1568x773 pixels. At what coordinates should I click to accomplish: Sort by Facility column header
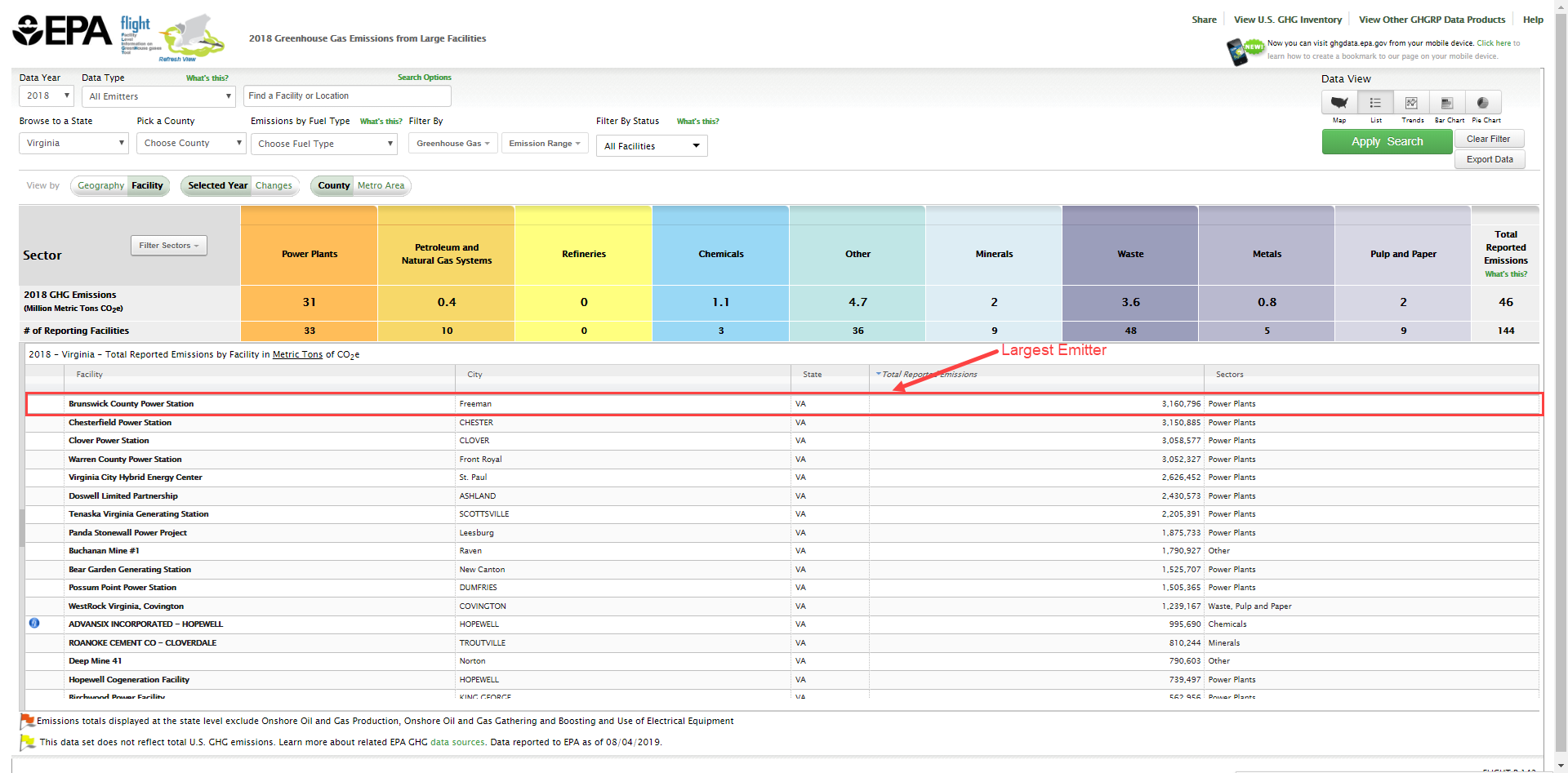(x=89, y=375)
